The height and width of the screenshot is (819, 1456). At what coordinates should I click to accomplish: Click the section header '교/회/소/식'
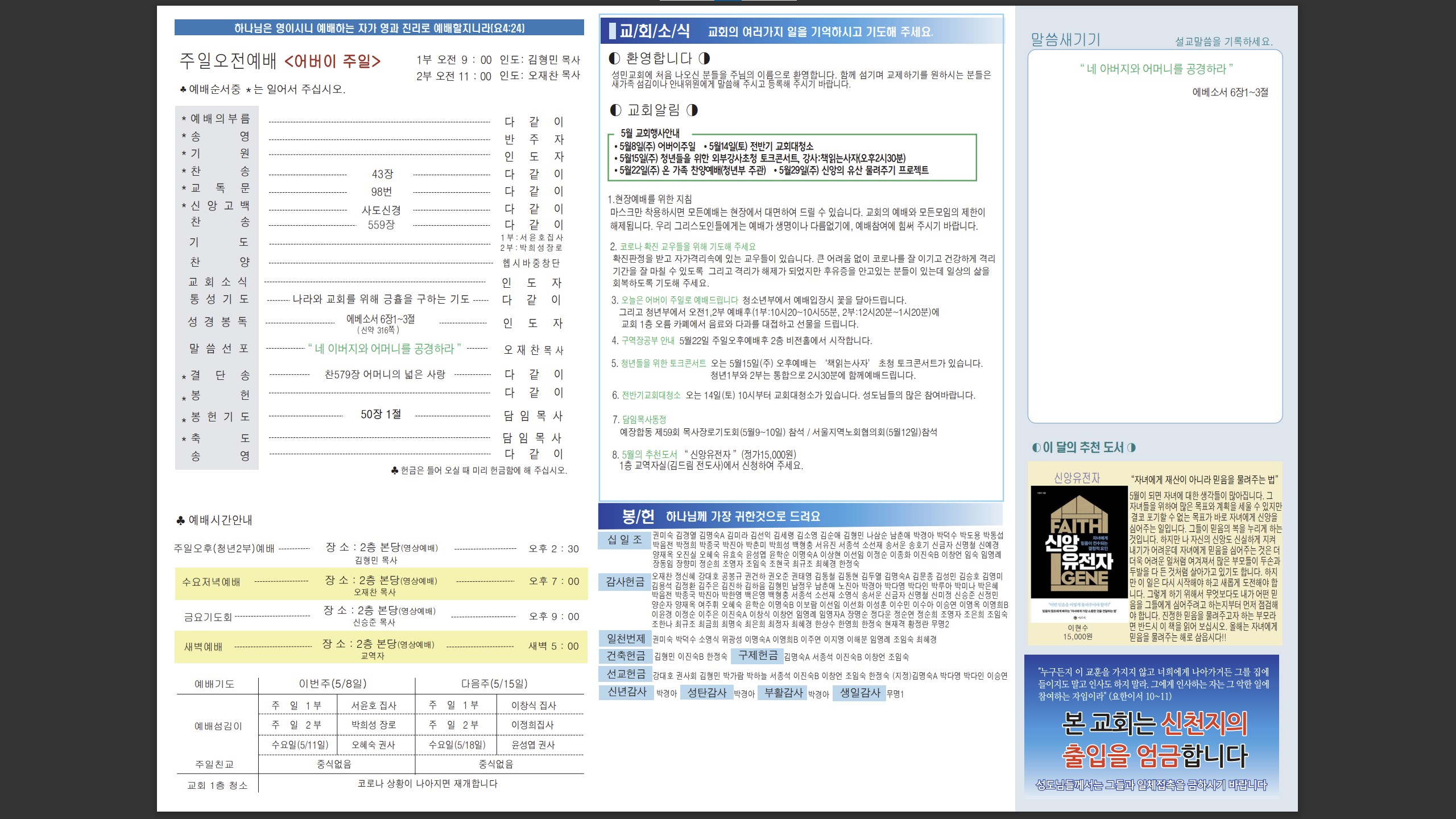(654, 31)
